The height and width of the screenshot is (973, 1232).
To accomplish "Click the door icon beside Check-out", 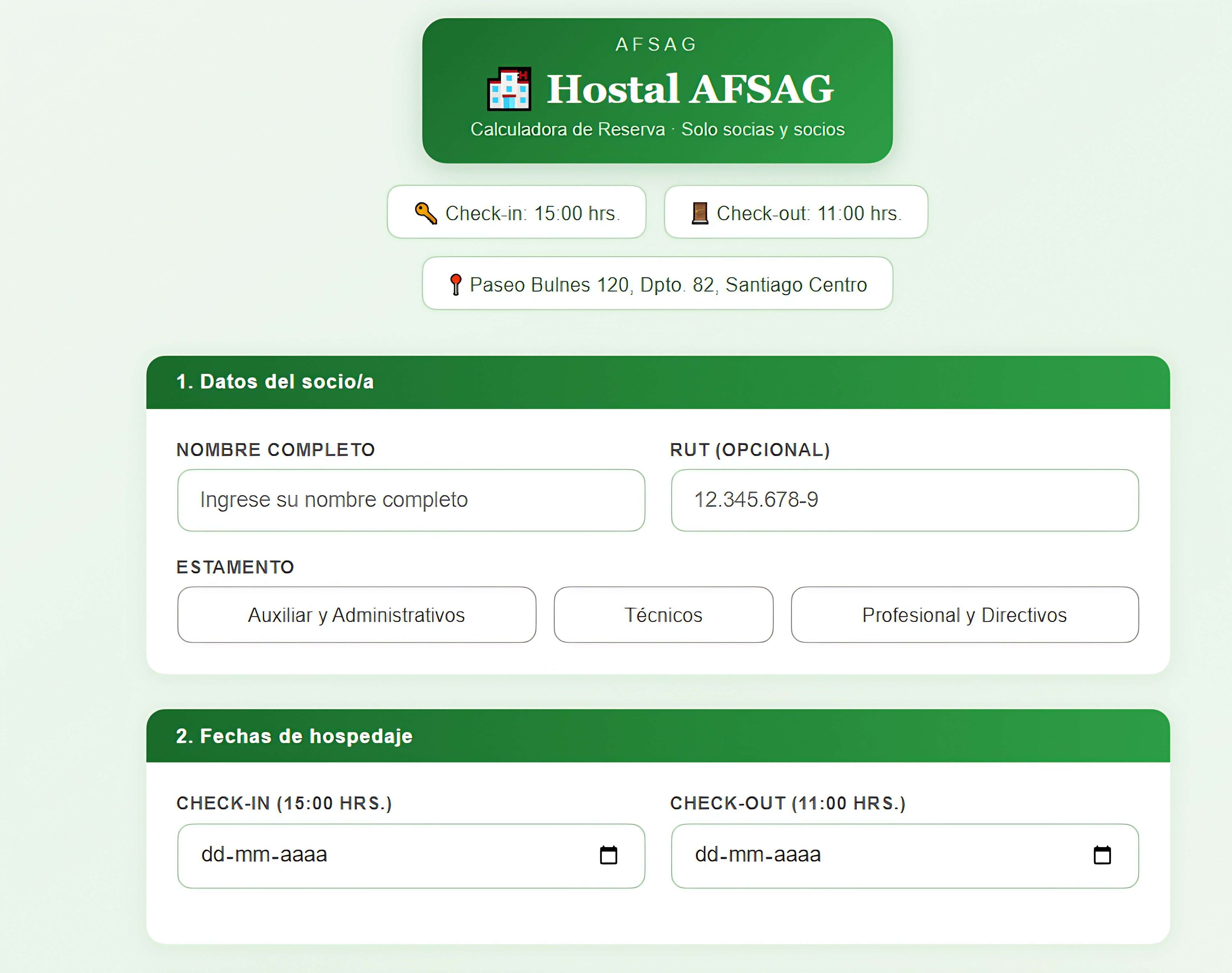I will coord(700,213).
